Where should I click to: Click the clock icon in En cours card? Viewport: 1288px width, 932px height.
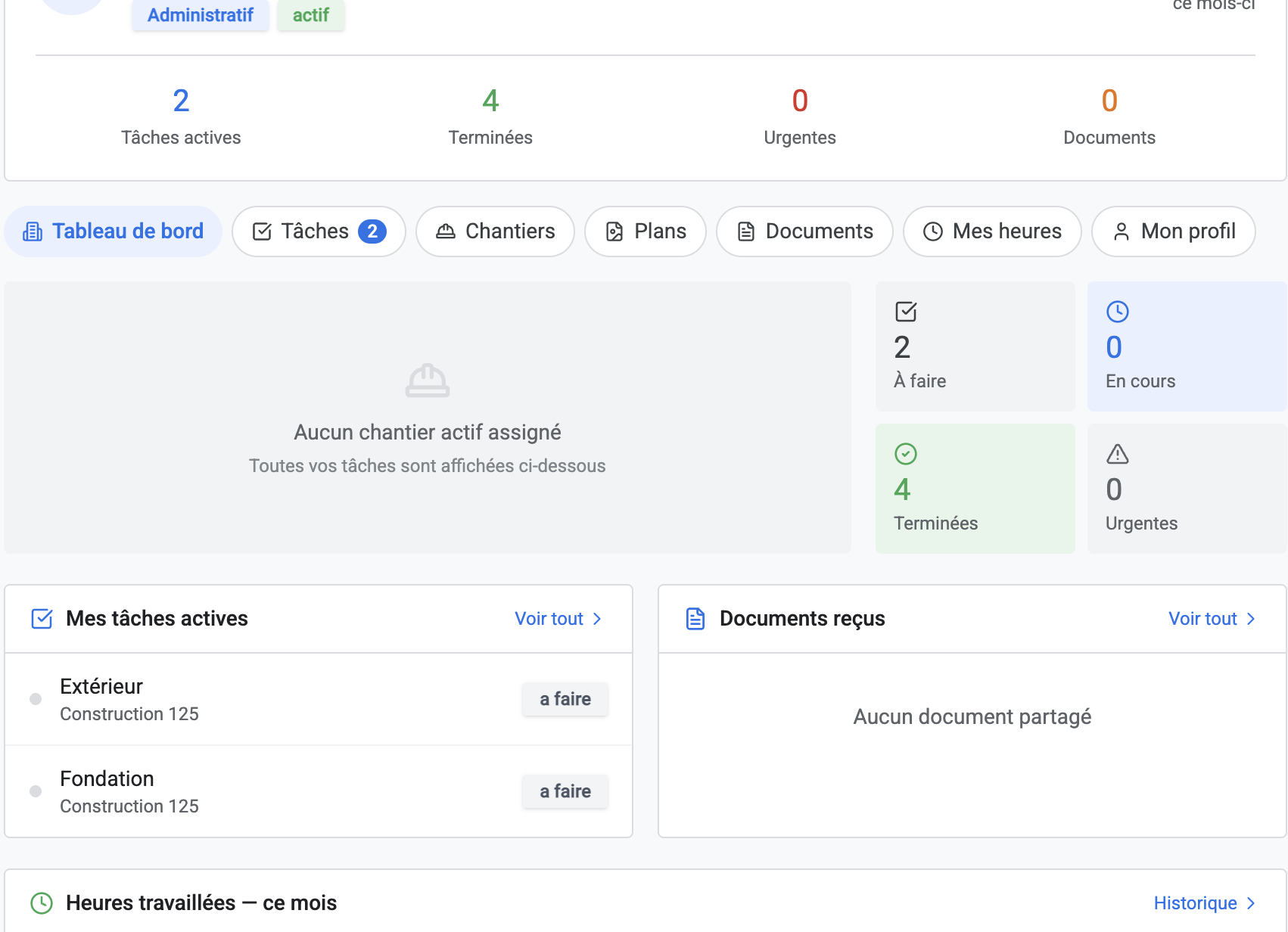(x=1118, y=312)
